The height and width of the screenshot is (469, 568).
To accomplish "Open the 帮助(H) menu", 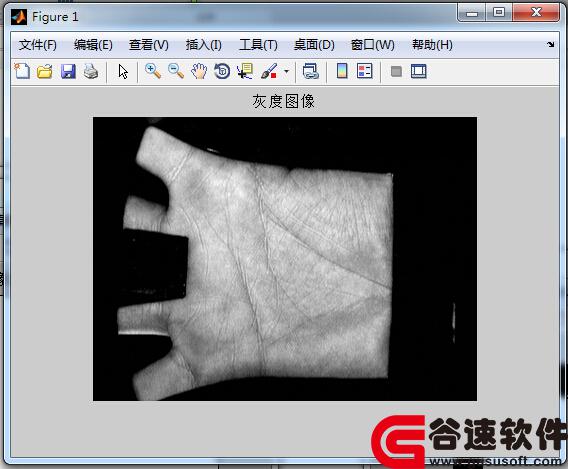I will point(432,45).
